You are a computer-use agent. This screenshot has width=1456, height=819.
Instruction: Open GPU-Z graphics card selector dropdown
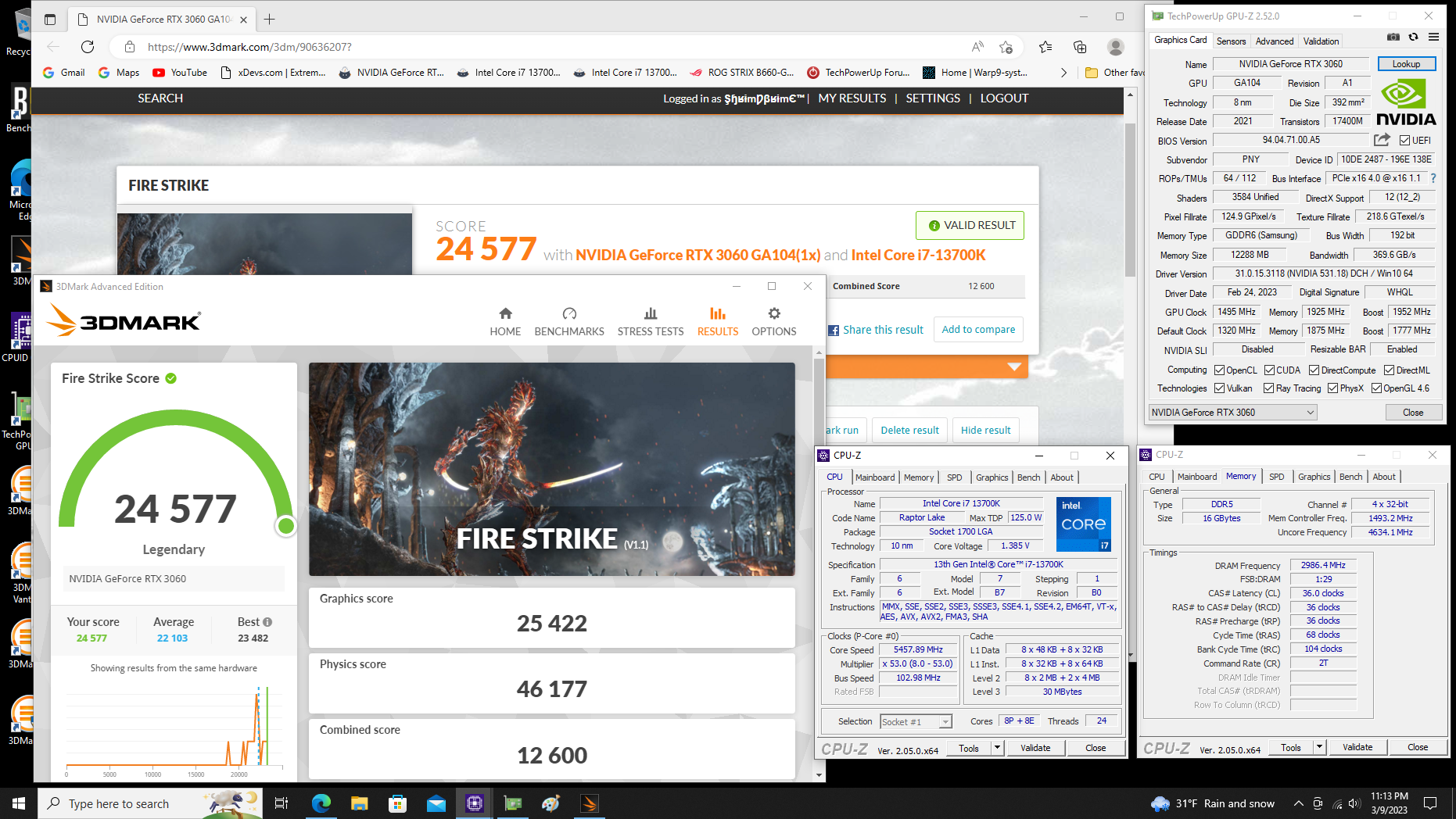1233,413
